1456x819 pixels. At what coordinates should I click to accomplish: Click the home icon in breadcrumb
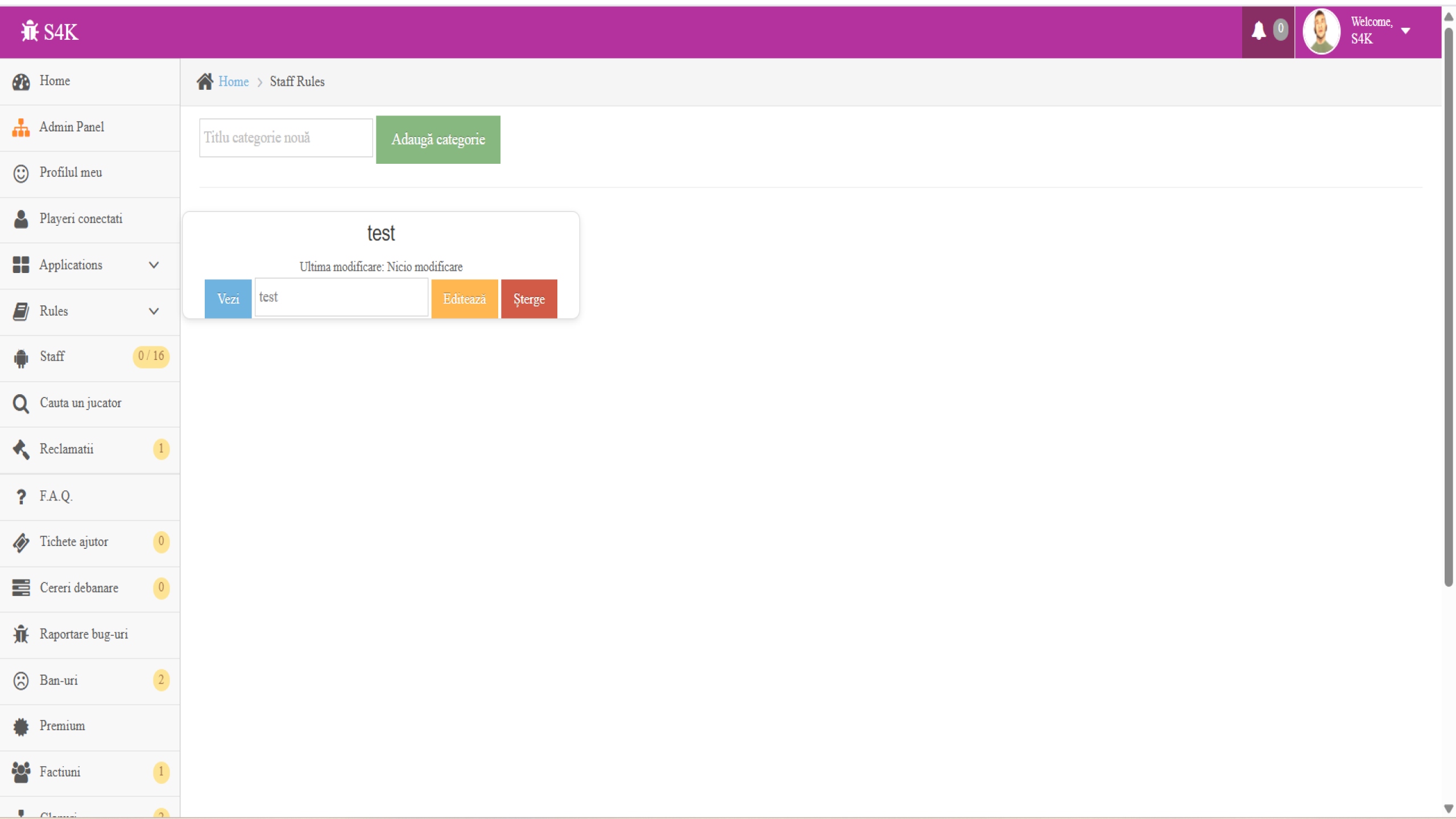coord(205,81)
